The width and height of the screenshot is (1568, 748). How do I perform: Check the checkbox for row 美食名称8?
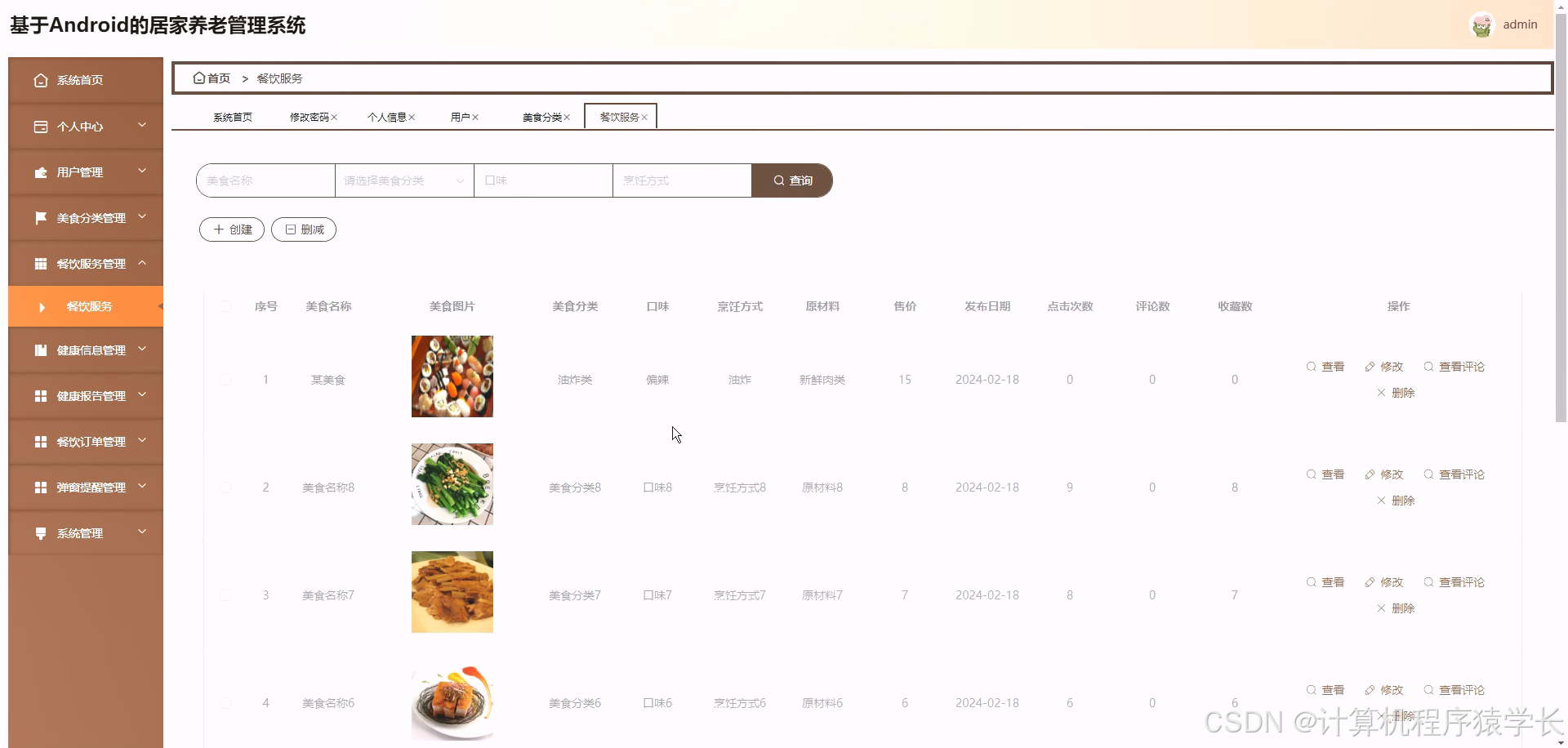coord(225,488)
